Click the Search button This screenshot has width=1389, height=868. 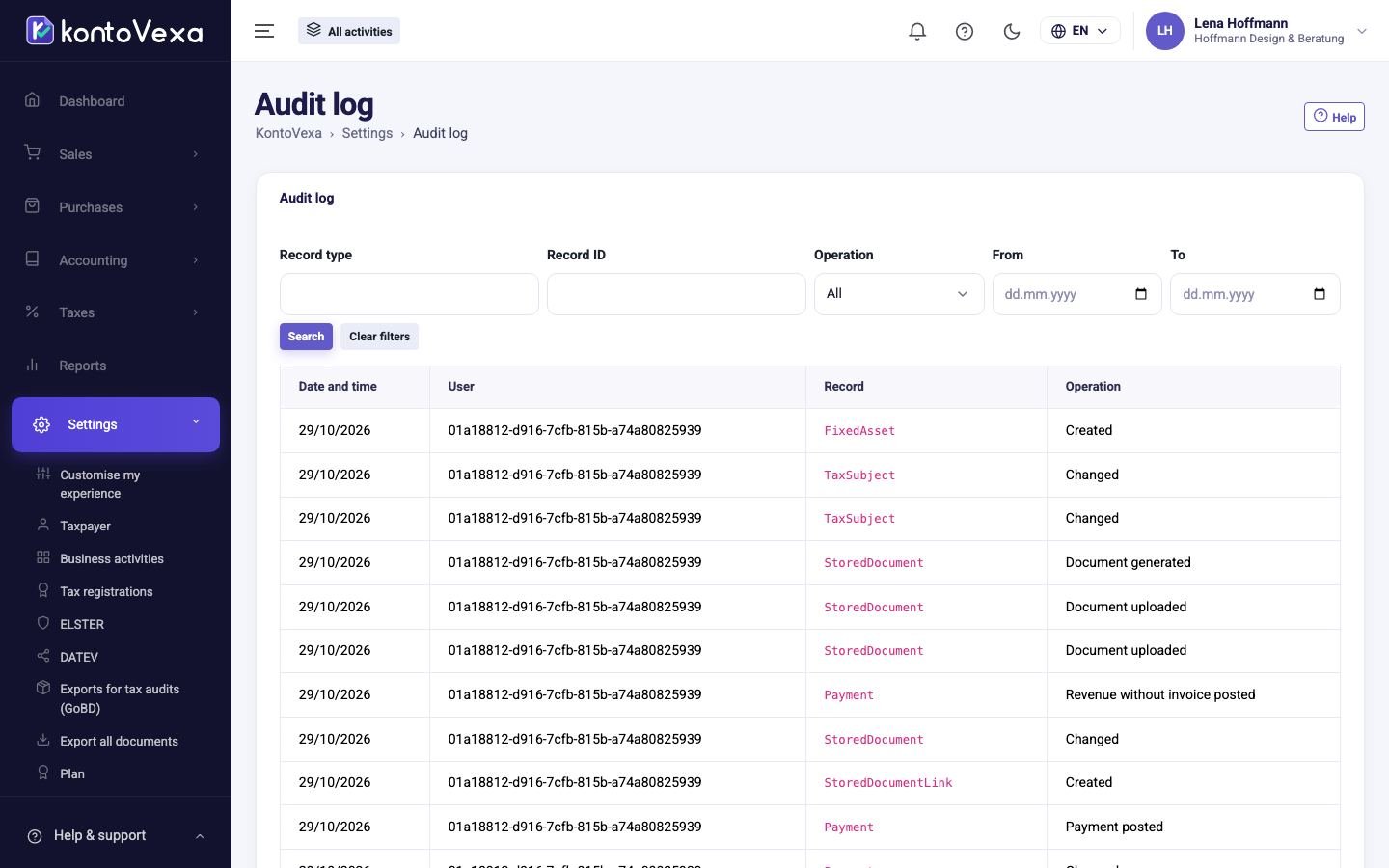(x=306, y=337)
